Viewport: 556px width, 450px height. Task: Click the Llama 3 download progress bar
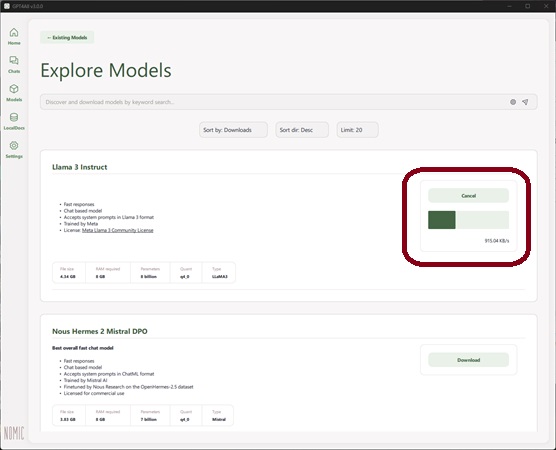point(468,220)
